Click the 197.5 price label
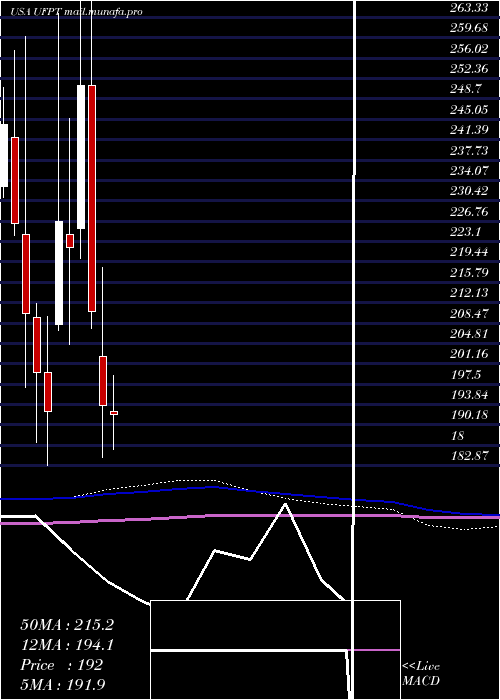The height and width of the screenshot is (700, 500). click(x=466, y=375)
